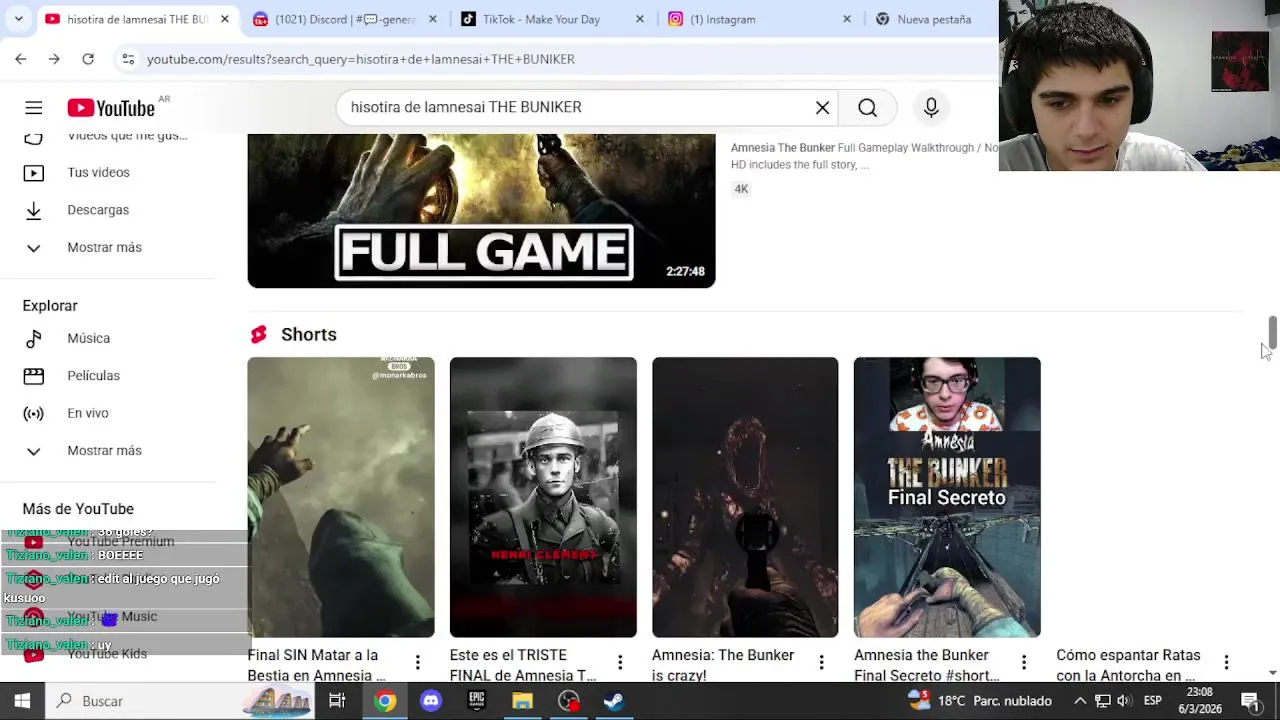Screen dimensions: 1280x720
Task: Switch to Chrome in the taskbar
Action: [384, 701]
